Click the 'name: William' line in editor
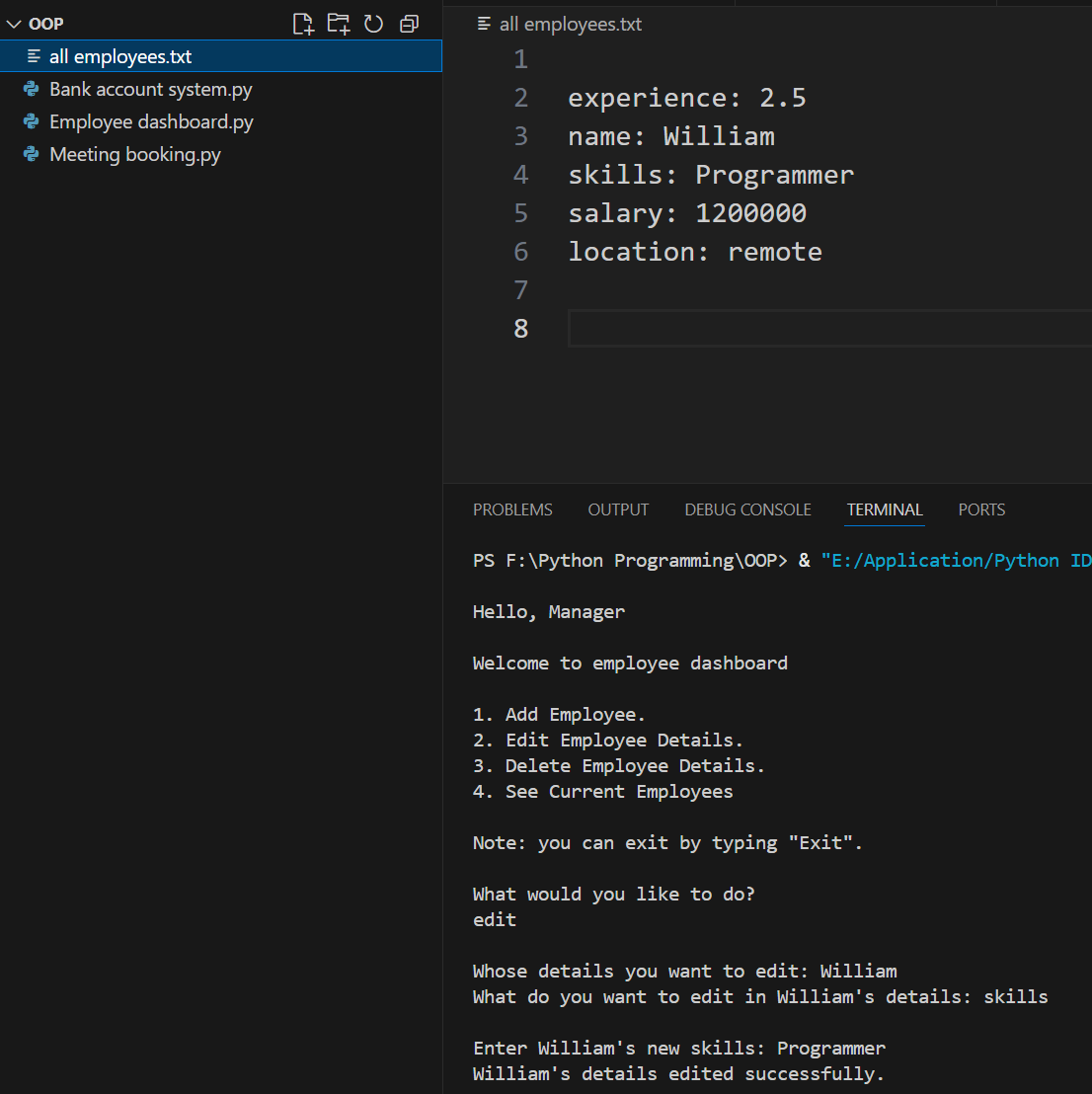Viewport: 1092px width, 1094px height. pyautogui.click(x=671, y=136)
